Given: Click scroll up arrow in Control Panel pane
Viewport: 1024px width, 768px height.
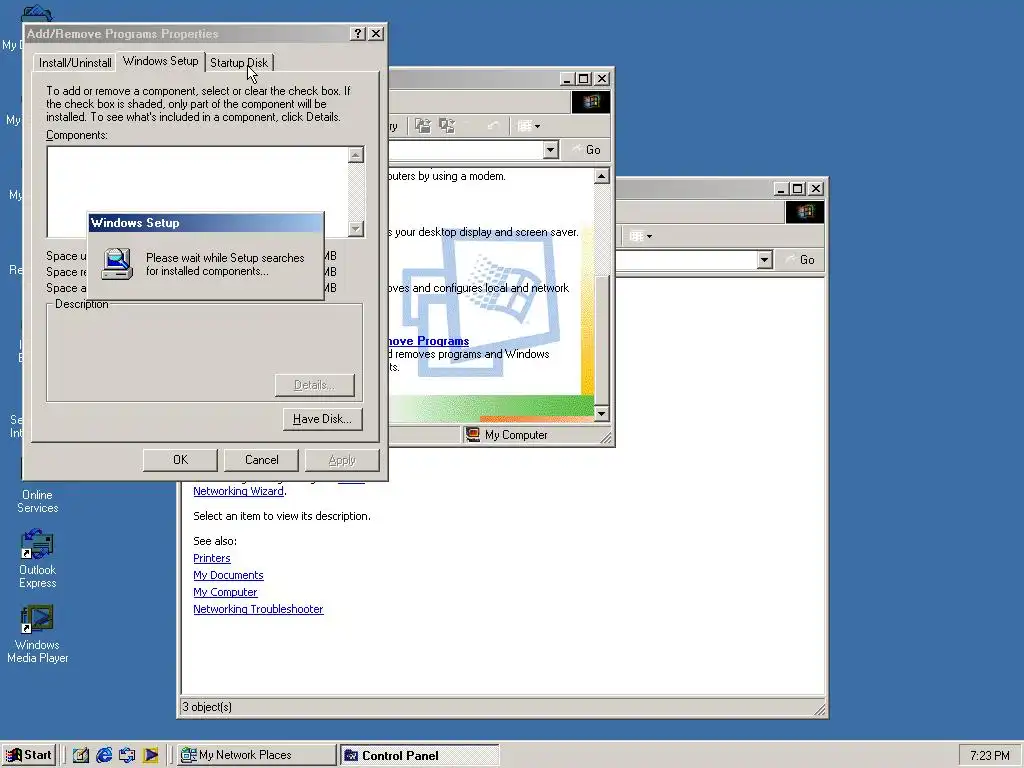Looking at the screenshot, I should coord(601,176).
